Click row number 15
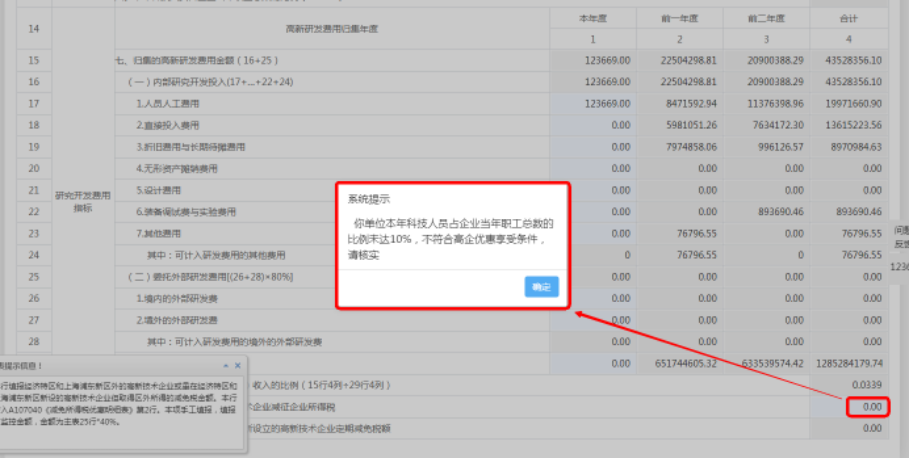This screenshot has height=459, width=910. [34, 60]
